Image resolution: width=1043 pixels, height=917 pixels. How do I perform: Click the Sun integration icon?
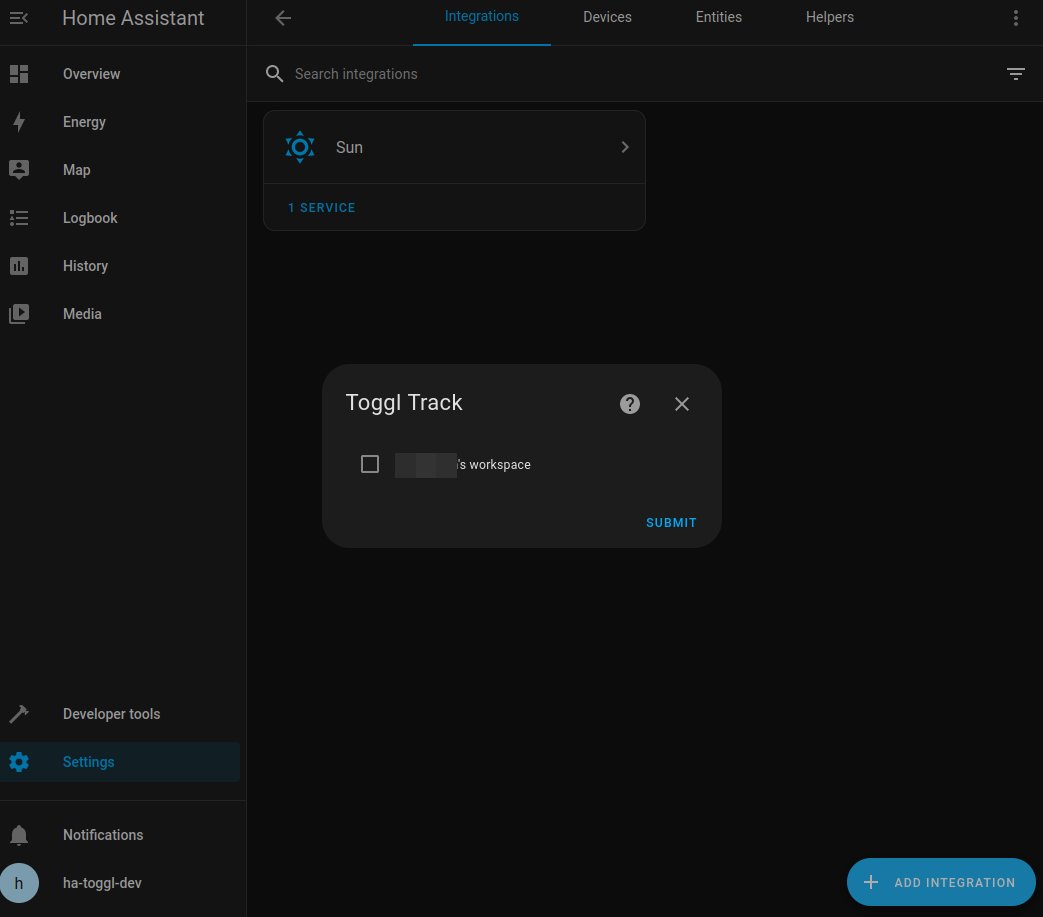click(x=300, y=147)
